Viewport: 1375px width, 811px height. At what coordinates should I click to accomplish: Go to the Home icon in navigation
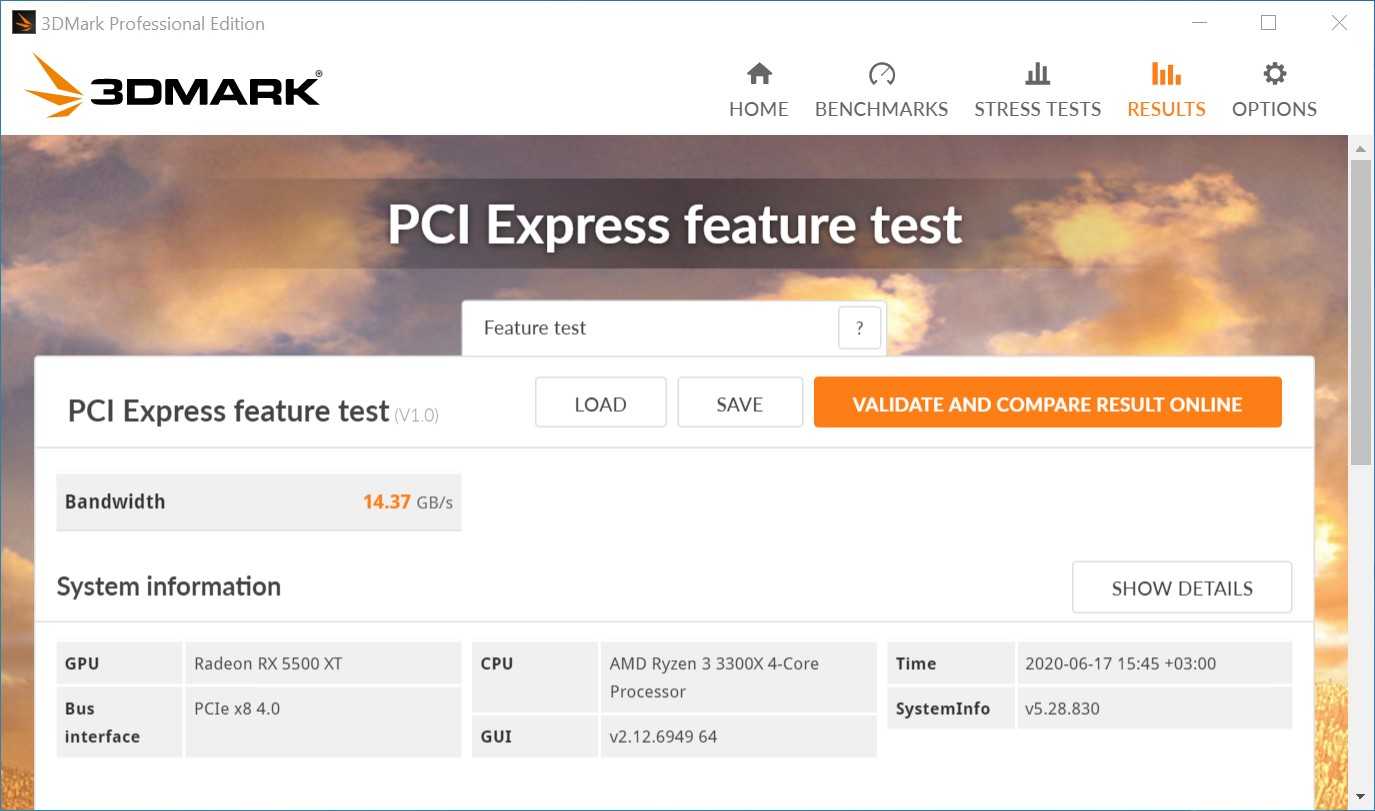pos(759,74)
